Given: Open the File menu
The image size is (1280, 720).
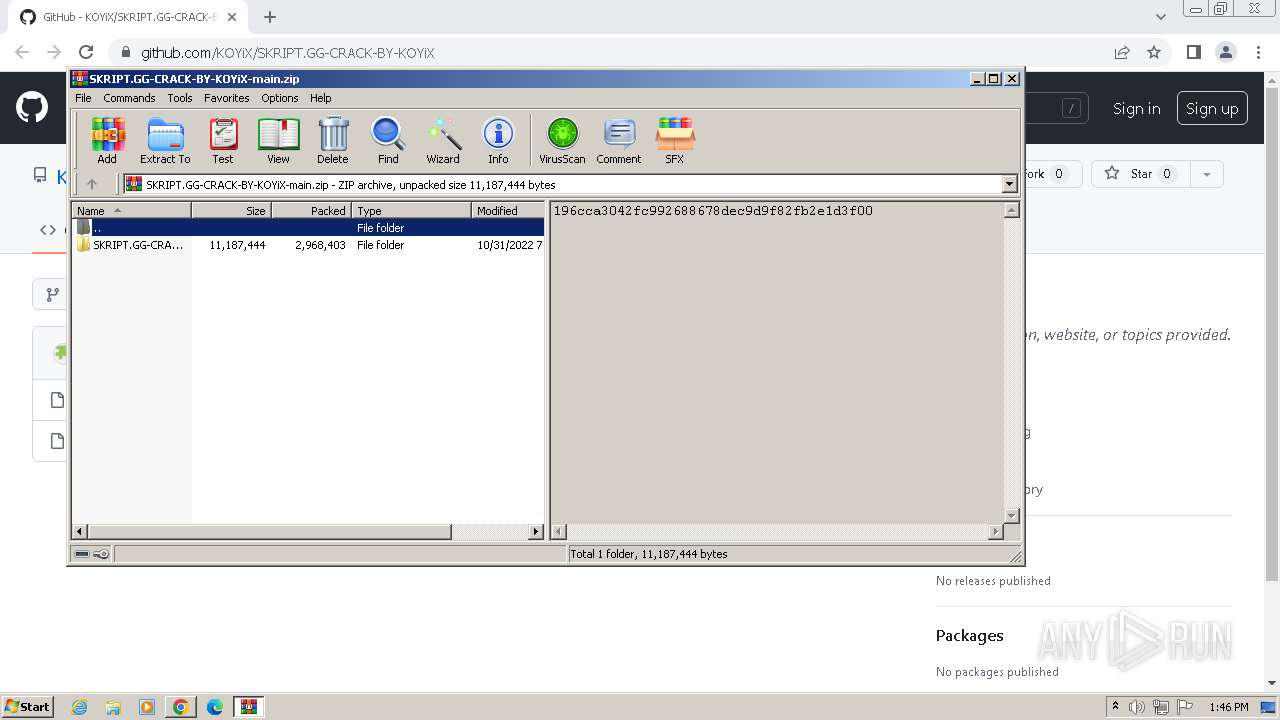Looking at the screenshot, I should [83, 98].
